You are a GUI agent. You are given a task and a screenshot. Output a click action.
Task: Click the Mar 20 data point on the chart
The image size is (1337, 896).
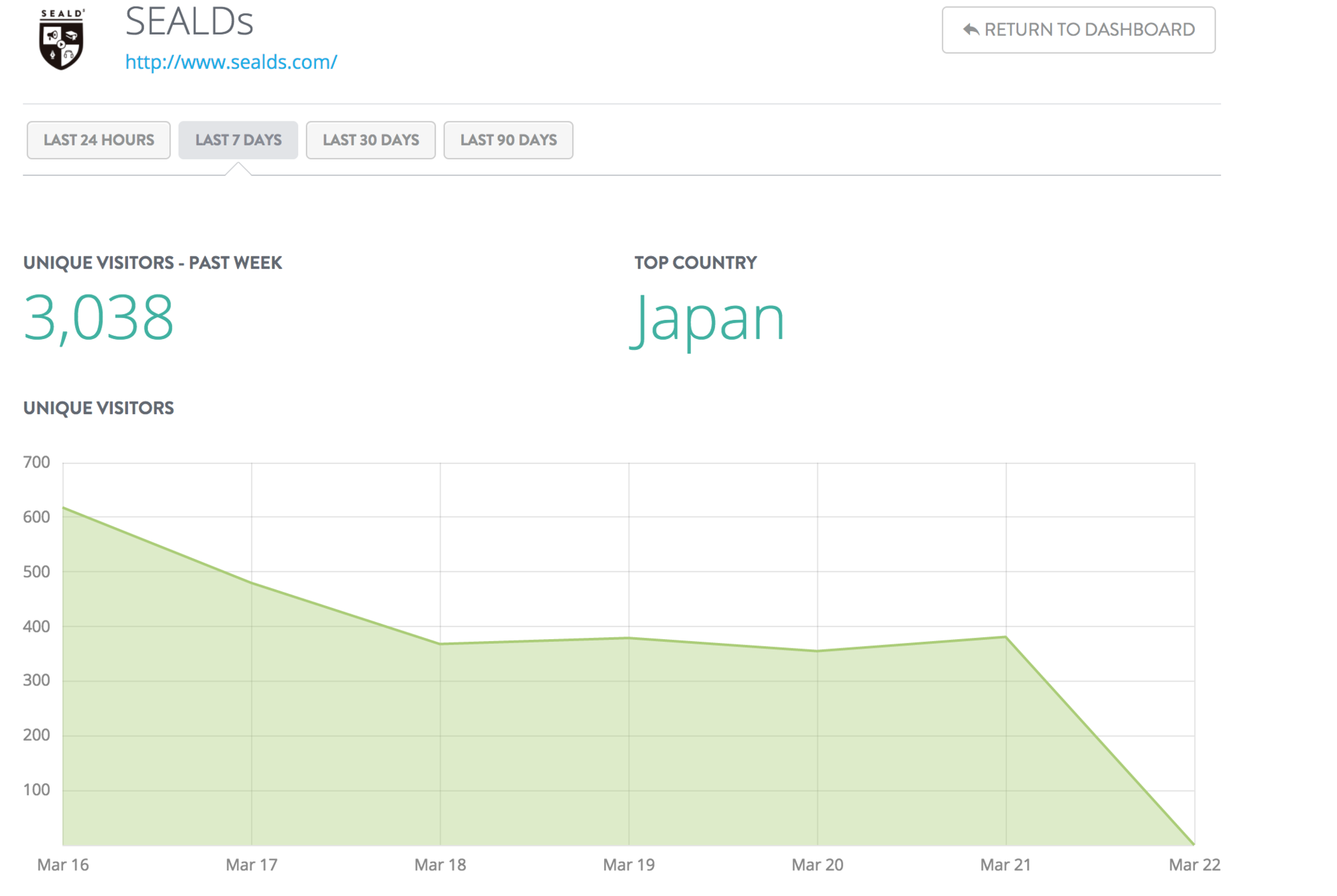(817, 650)
